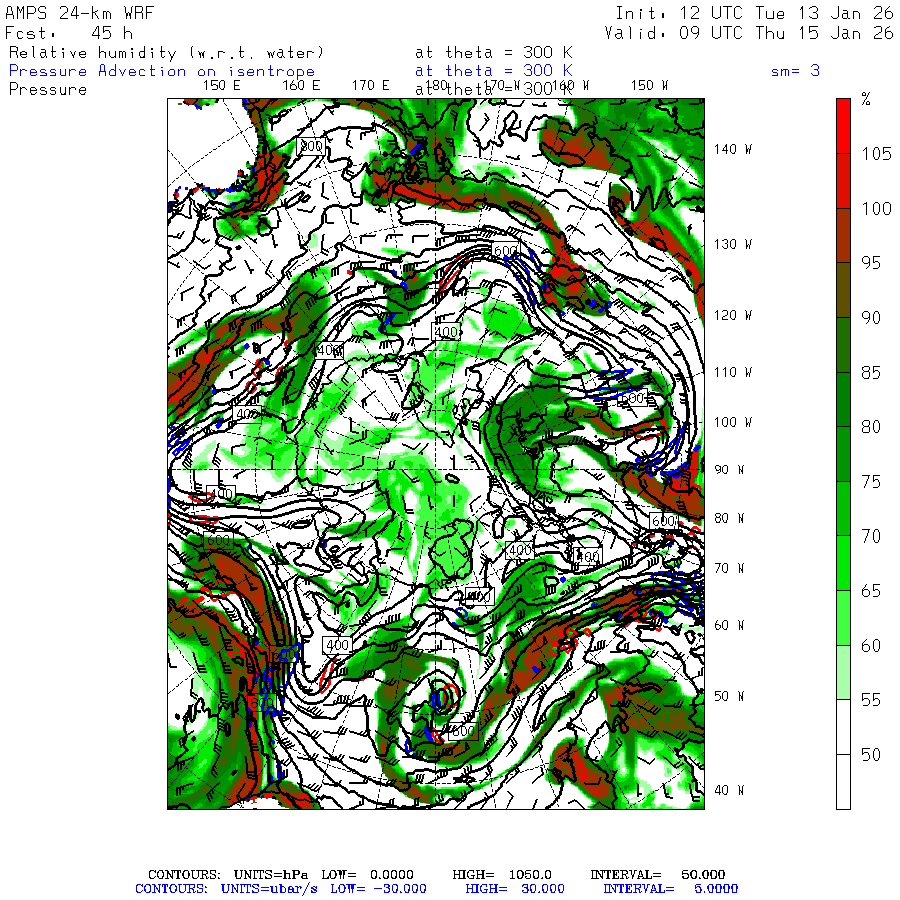Select the "65" colorbar tick label

coord(871,591)
